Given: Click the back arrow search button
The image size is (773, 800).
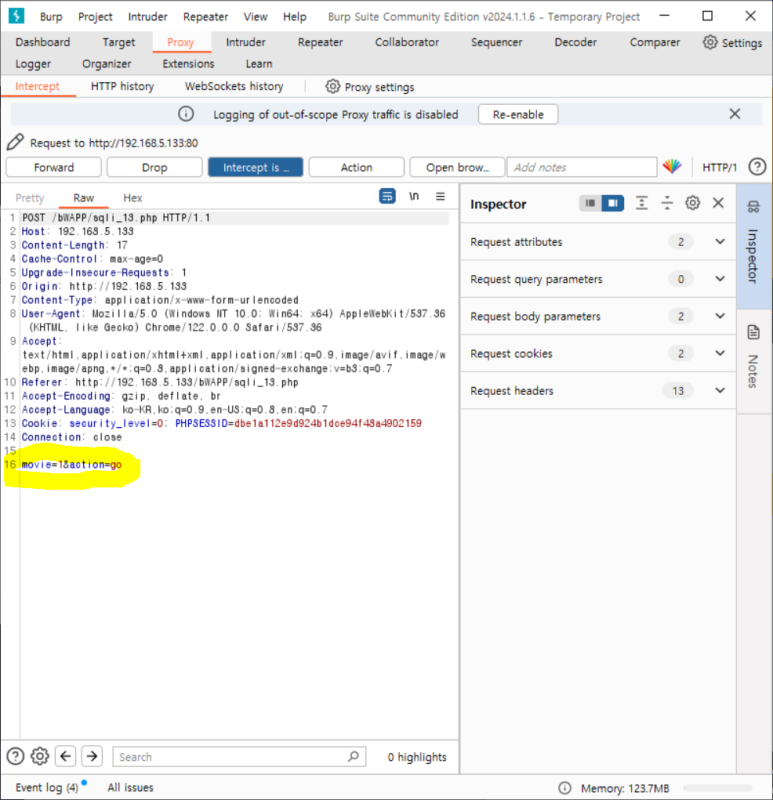Looking at the screenshot, I should click(65, 756).
